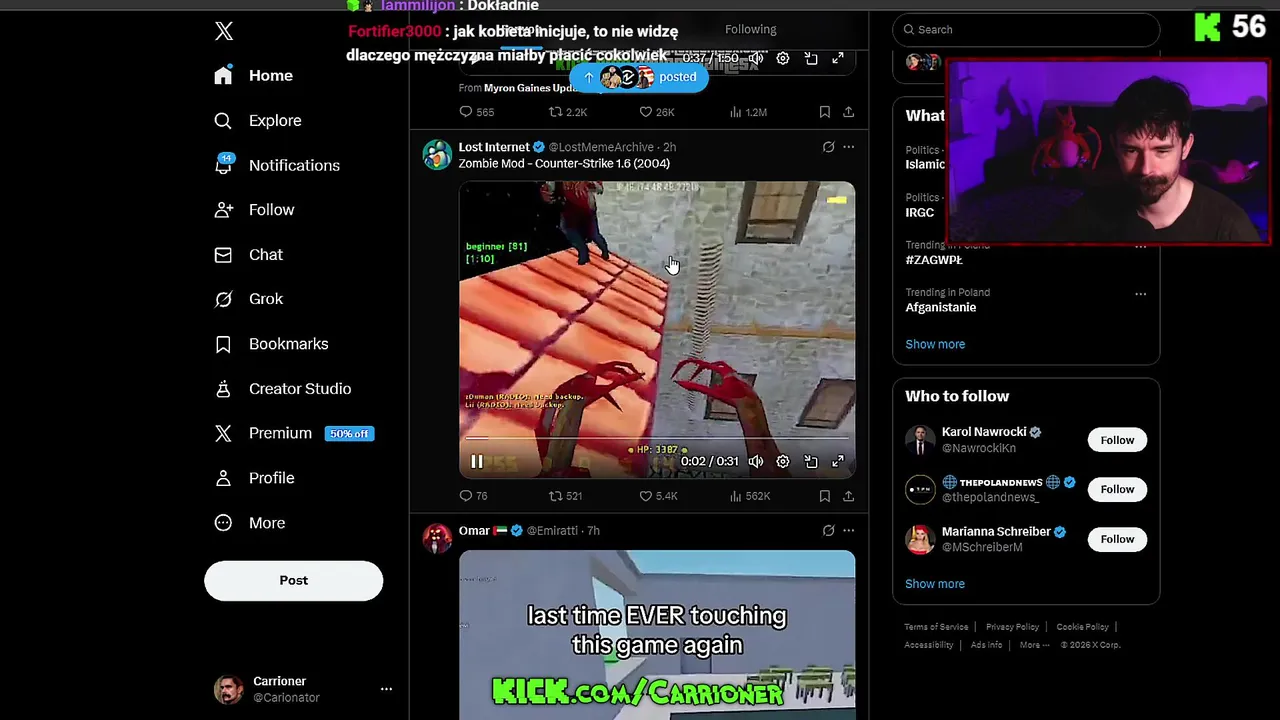Open the IRGC trending topic
This screenshot has width=1280, height=720.
coord(920,213)
